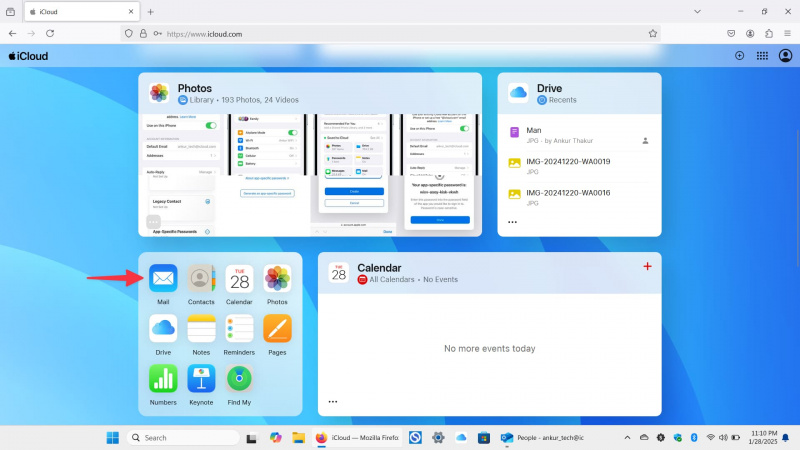Reload the page in Firefox
This screenshot has height=450, width=800.
(50, 34)
